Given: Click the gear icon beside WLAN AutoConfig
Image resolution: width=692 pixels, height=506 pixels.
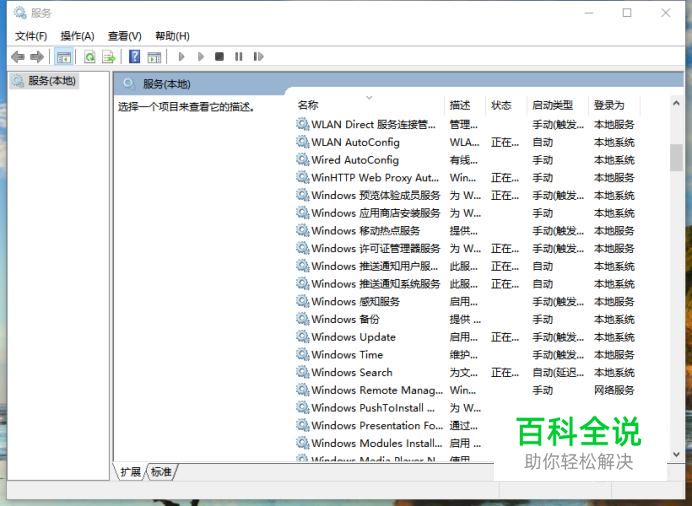Looking at the screenshot, I should 302,142.
